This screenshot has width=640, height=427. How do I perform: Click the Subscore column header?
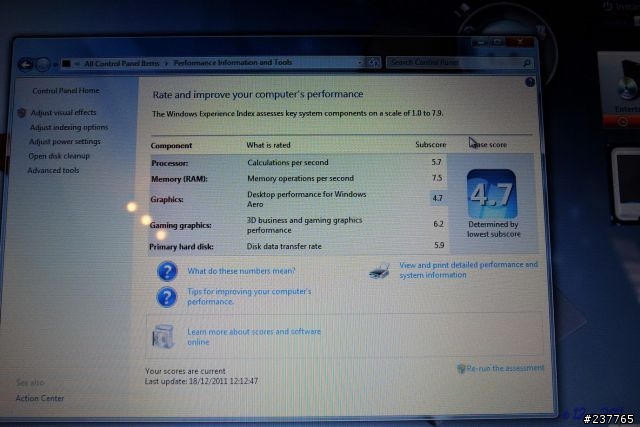click(x=431, y=145)
